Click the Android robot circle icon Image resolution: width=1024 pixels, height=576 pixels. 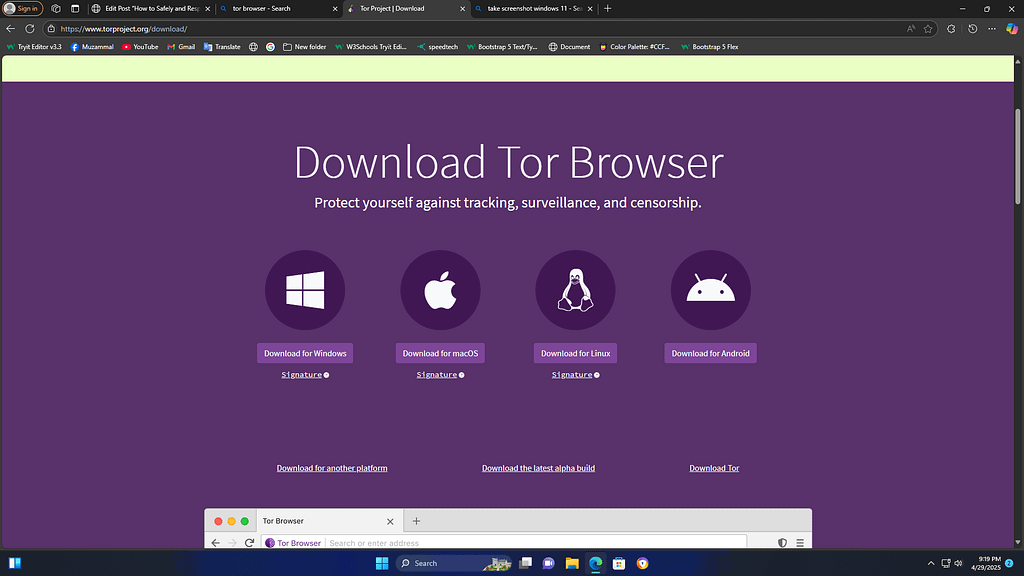tap(711, 290)
